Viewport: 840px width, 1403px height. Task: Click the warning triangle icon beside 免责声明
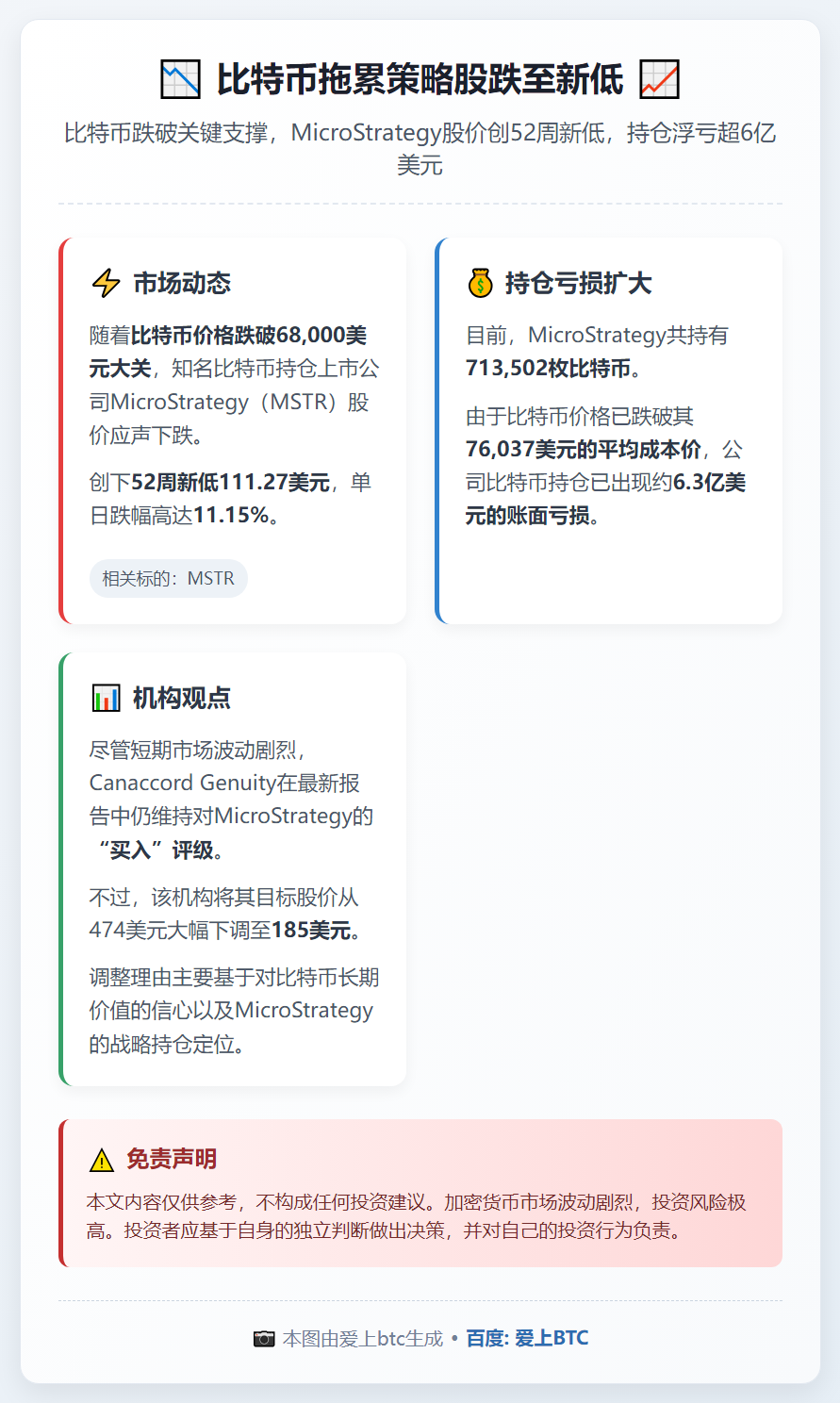101,1160
